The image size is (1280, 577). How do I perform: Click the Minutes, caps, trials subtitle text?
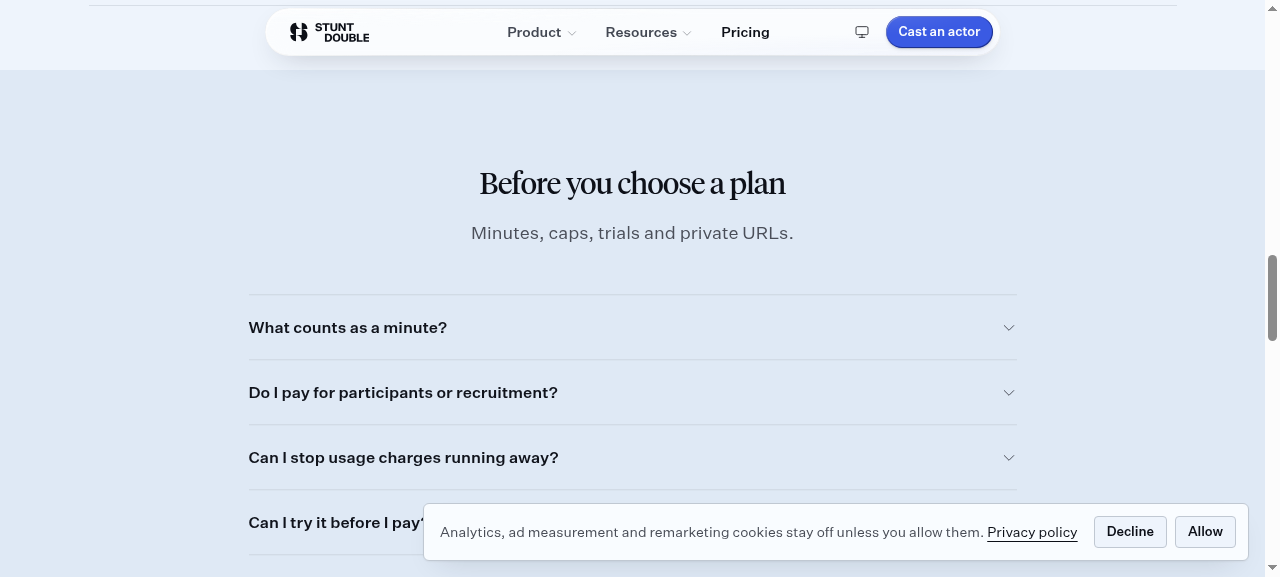(632, 233)
